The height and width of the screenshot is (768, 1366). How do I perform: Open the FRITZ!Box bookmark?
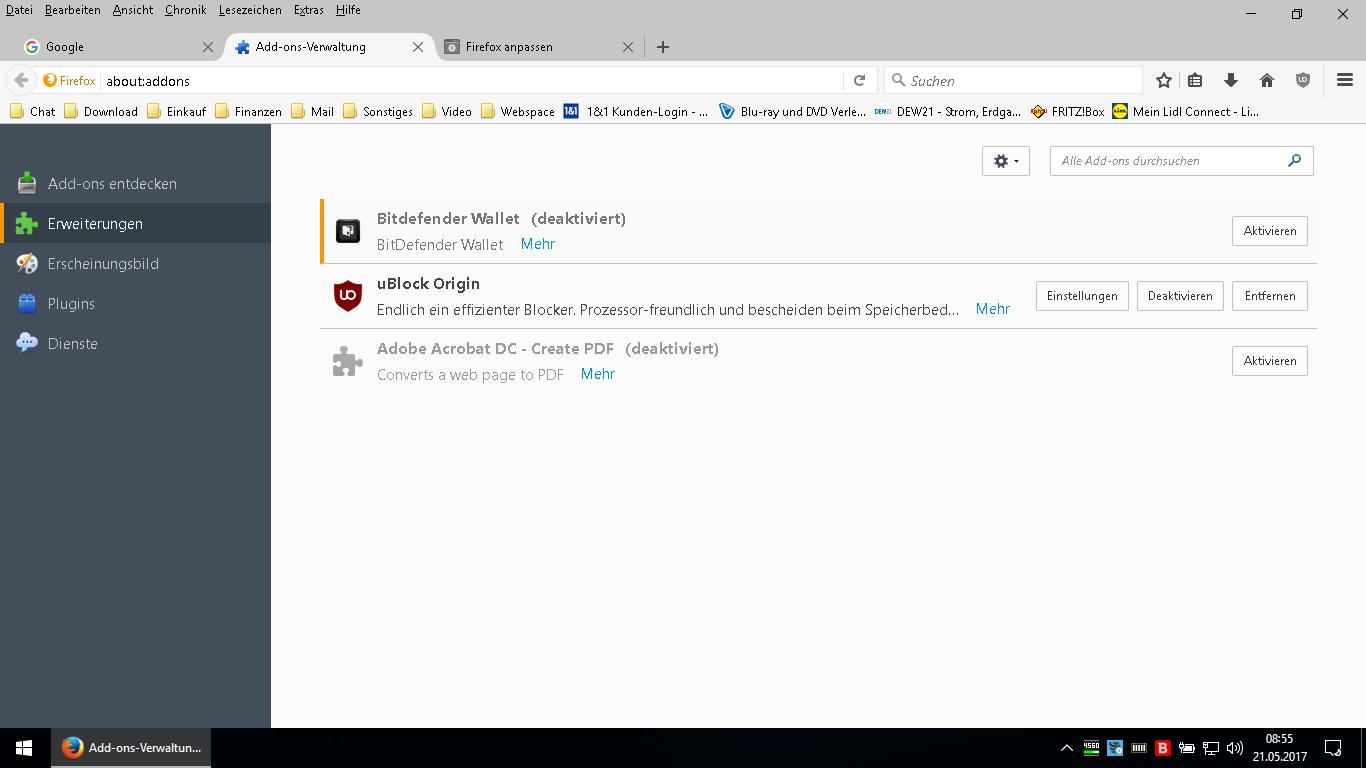[x=1068, y=112]
